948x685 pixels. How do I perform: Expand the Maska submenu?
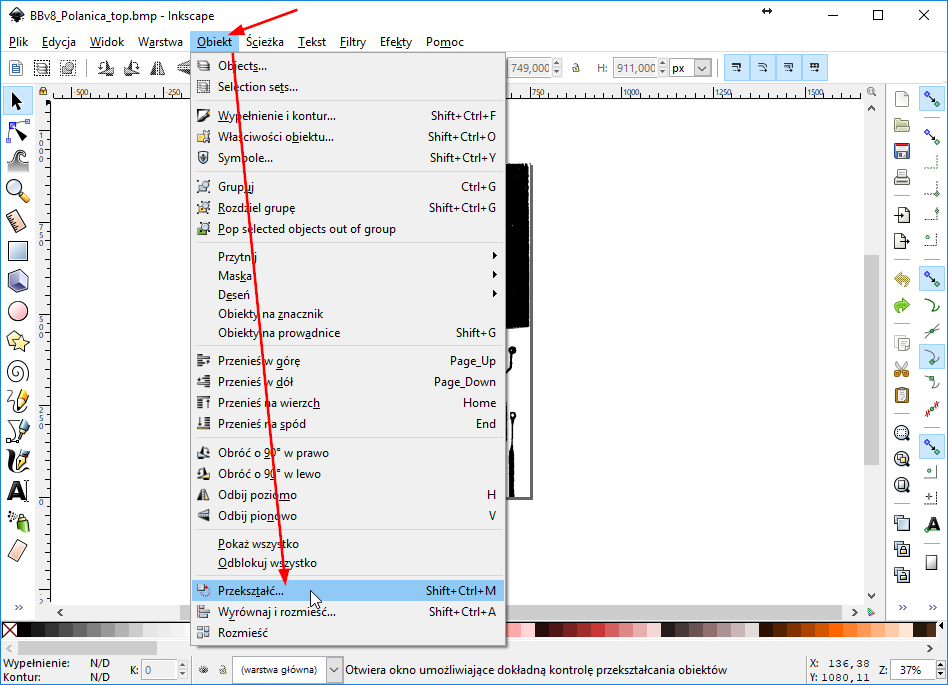tap(348, 276)
